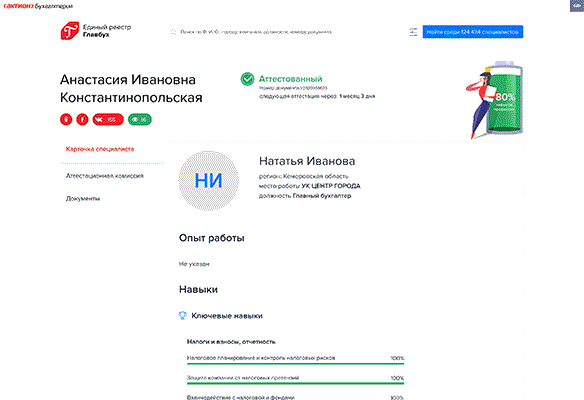Click the Главный бухгалтер position text
This screenshot has height=400, width=584.
coord(322,196)
